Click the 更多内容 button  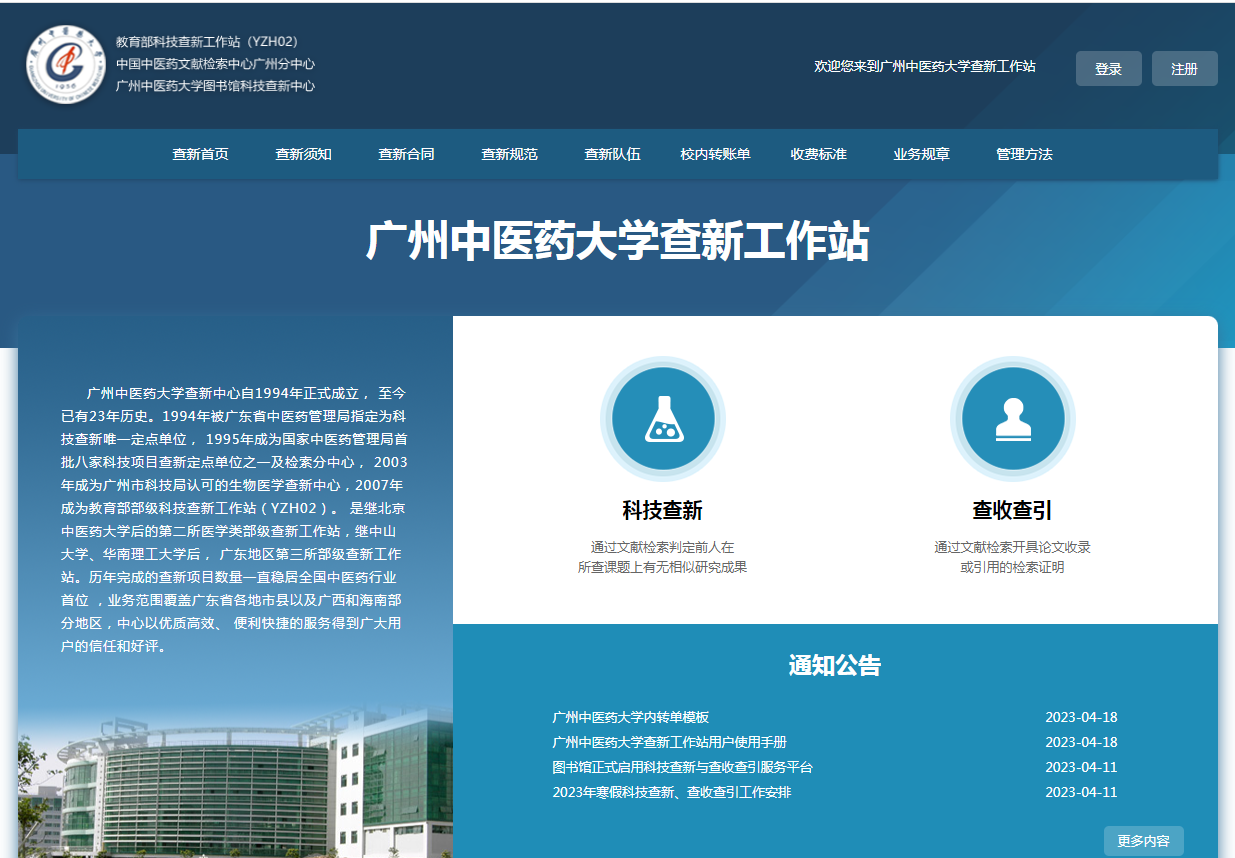[1144, 841]
